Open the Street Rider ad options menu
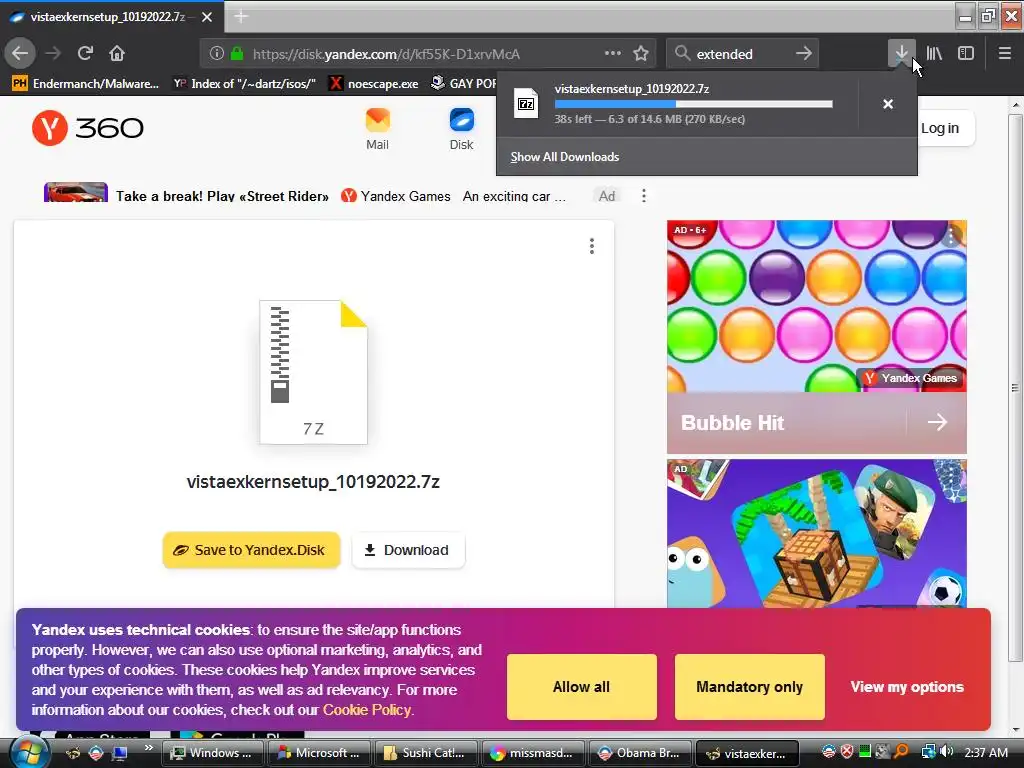The height and width of the screenshot is (768, 1024). (644, 196)
